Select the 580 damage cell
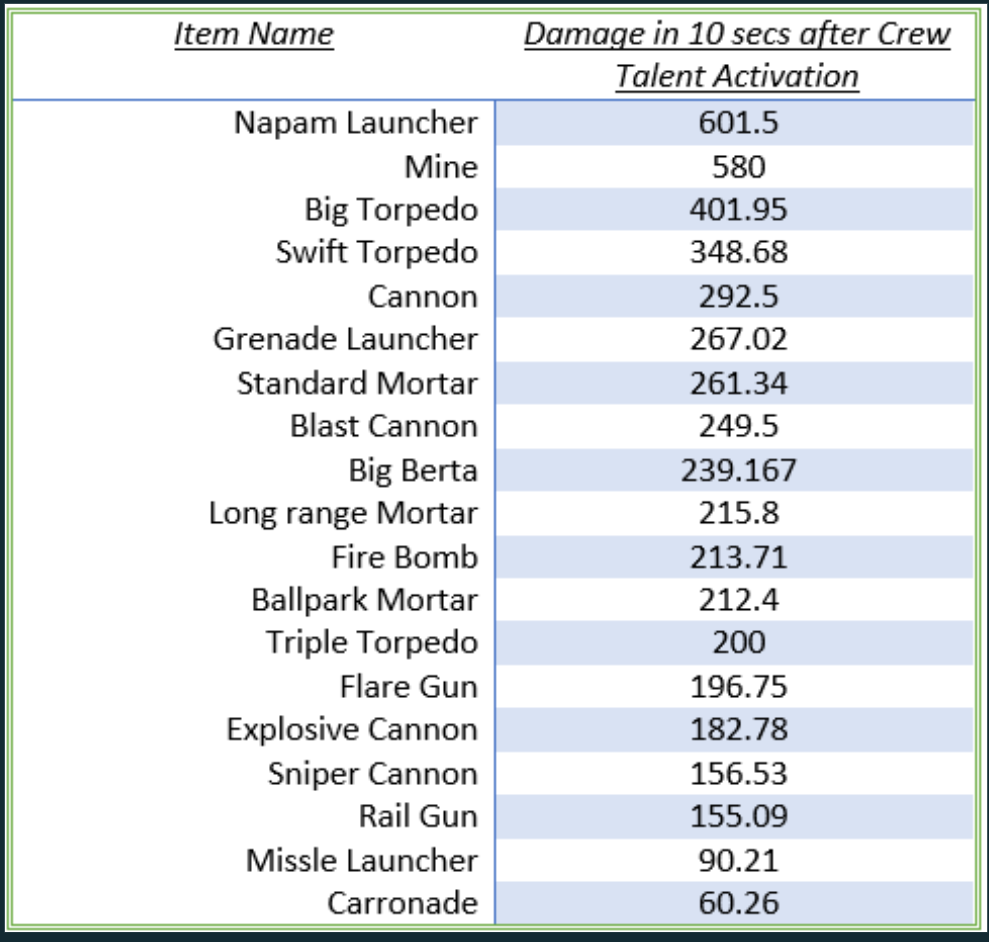This screenshot has width=989, height=942. [736, 166]
